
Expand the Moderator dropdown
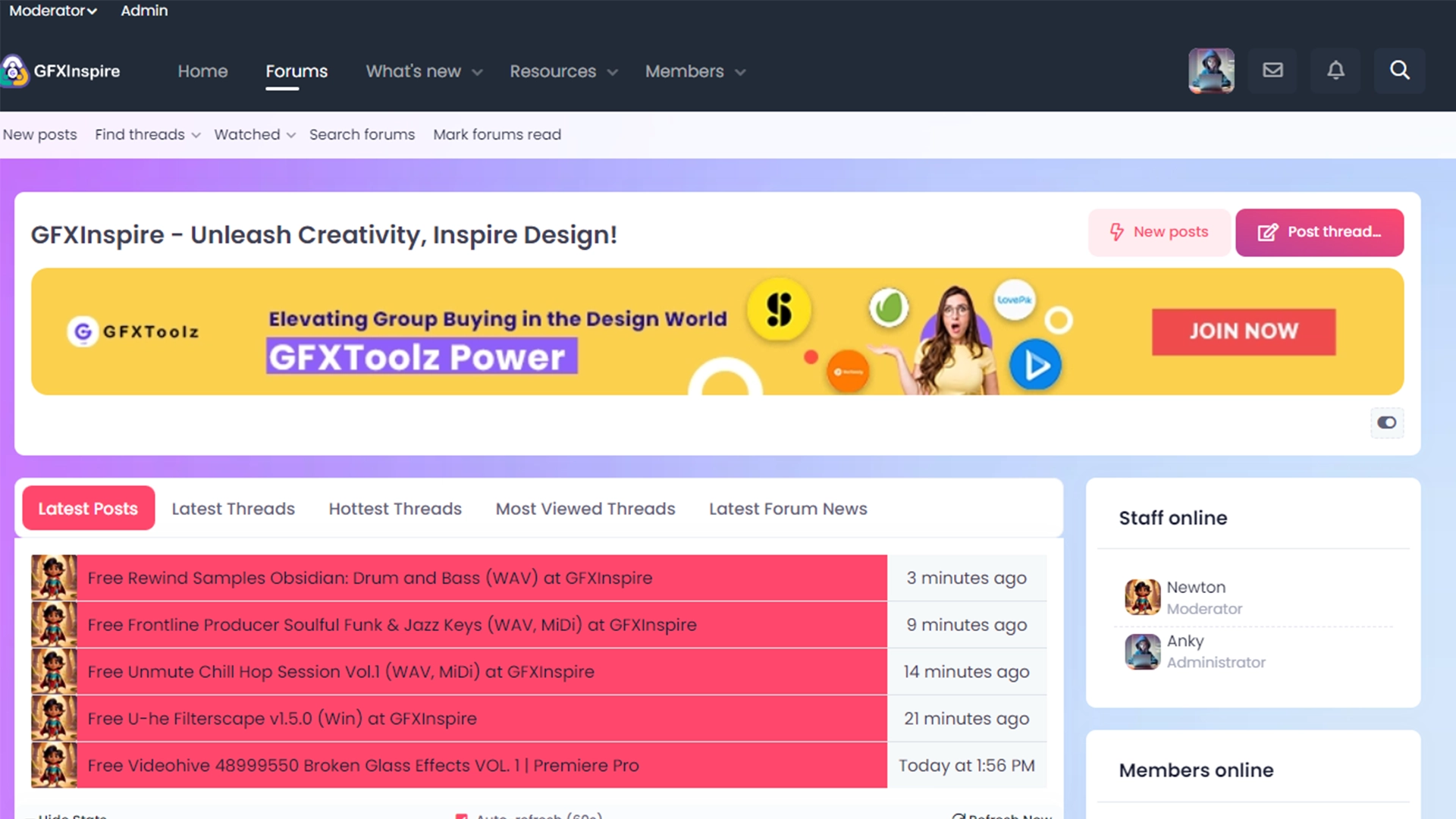click(x=53, y=11)
